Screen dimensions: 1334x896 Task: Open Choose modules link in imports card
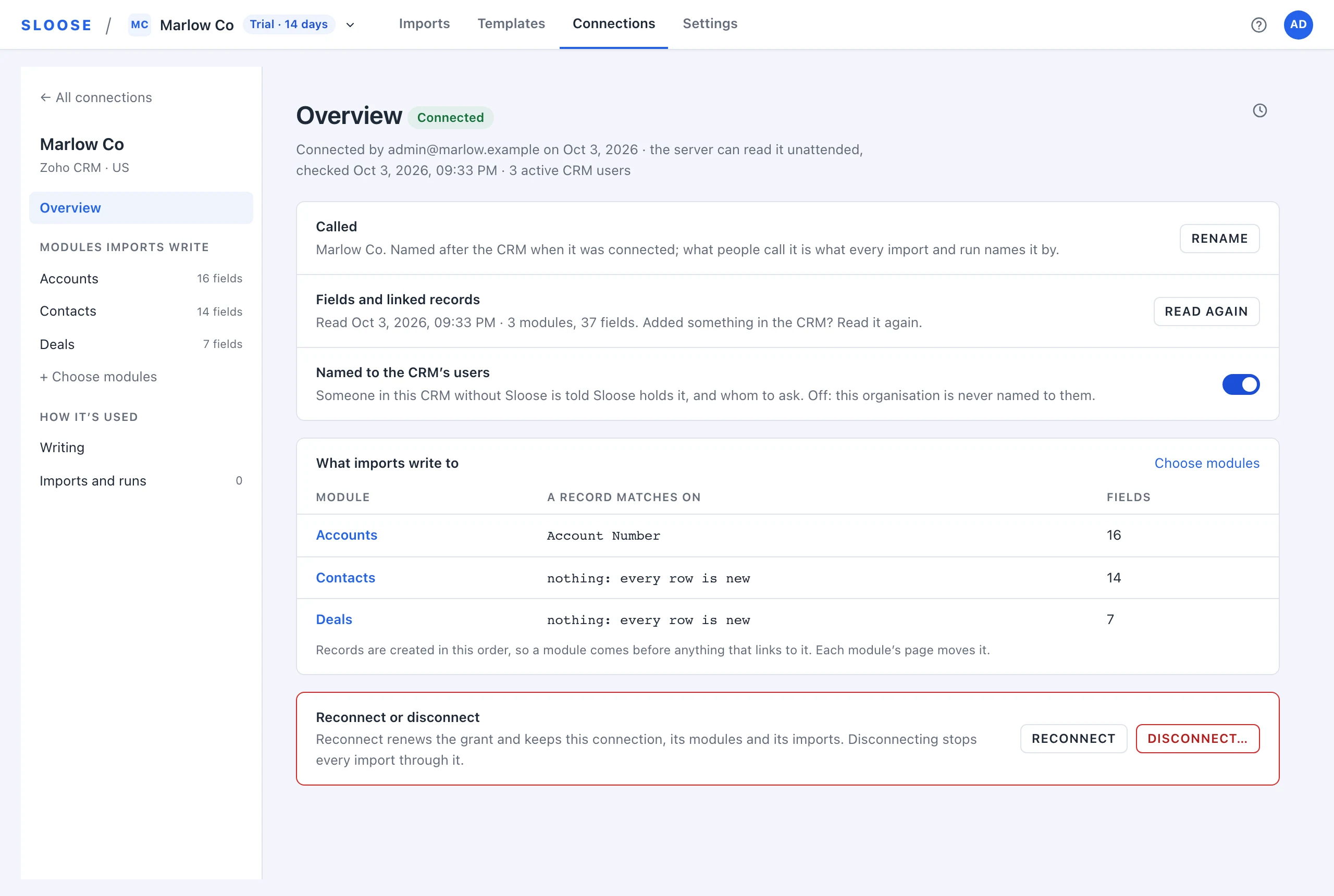coord(1206,464)
